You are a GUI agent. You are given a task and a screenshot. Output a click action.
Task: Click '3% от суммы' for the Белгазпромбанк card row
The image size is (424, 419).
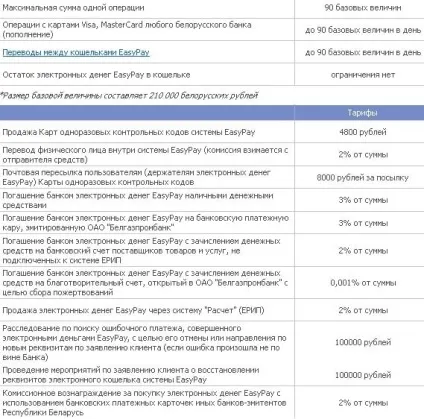tap(363, 223)
